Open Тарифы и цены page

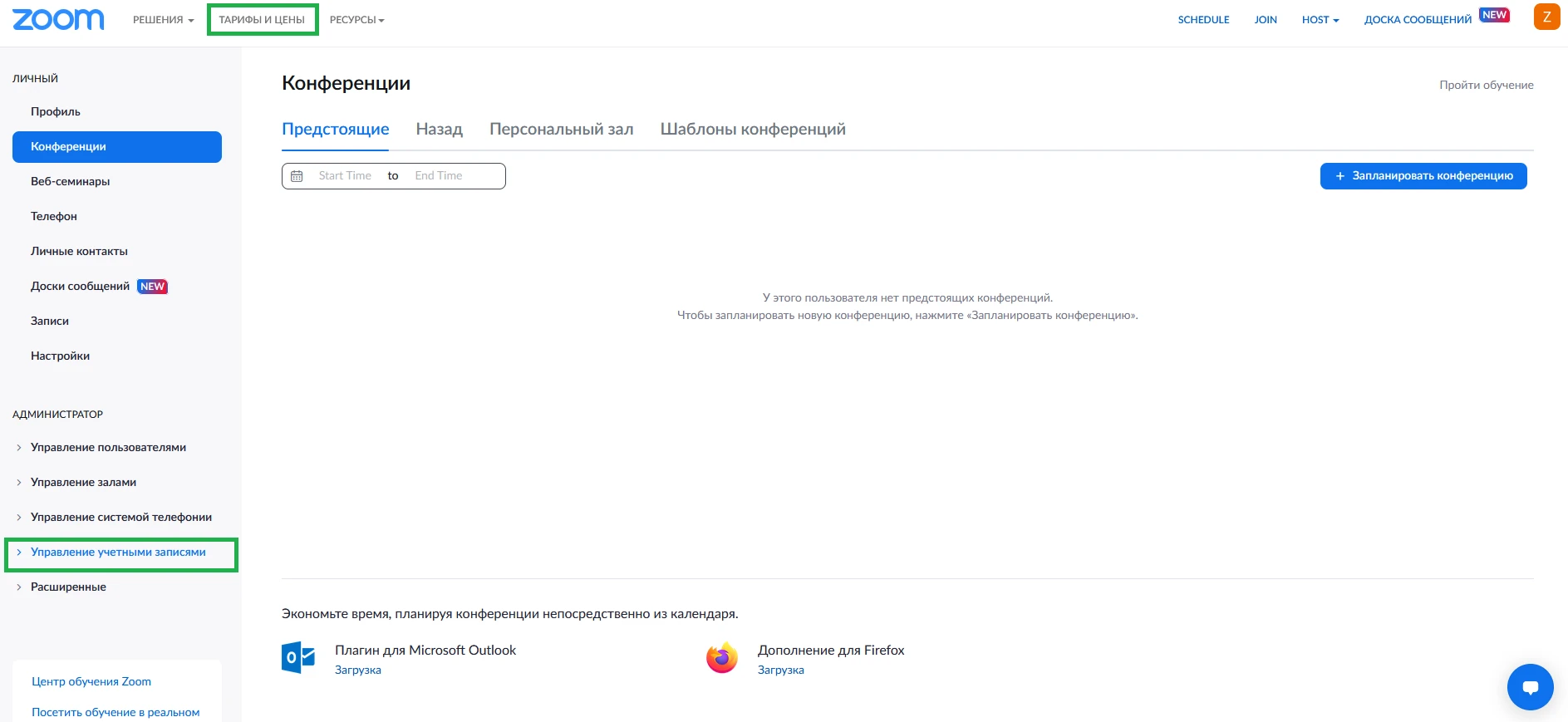263,19
